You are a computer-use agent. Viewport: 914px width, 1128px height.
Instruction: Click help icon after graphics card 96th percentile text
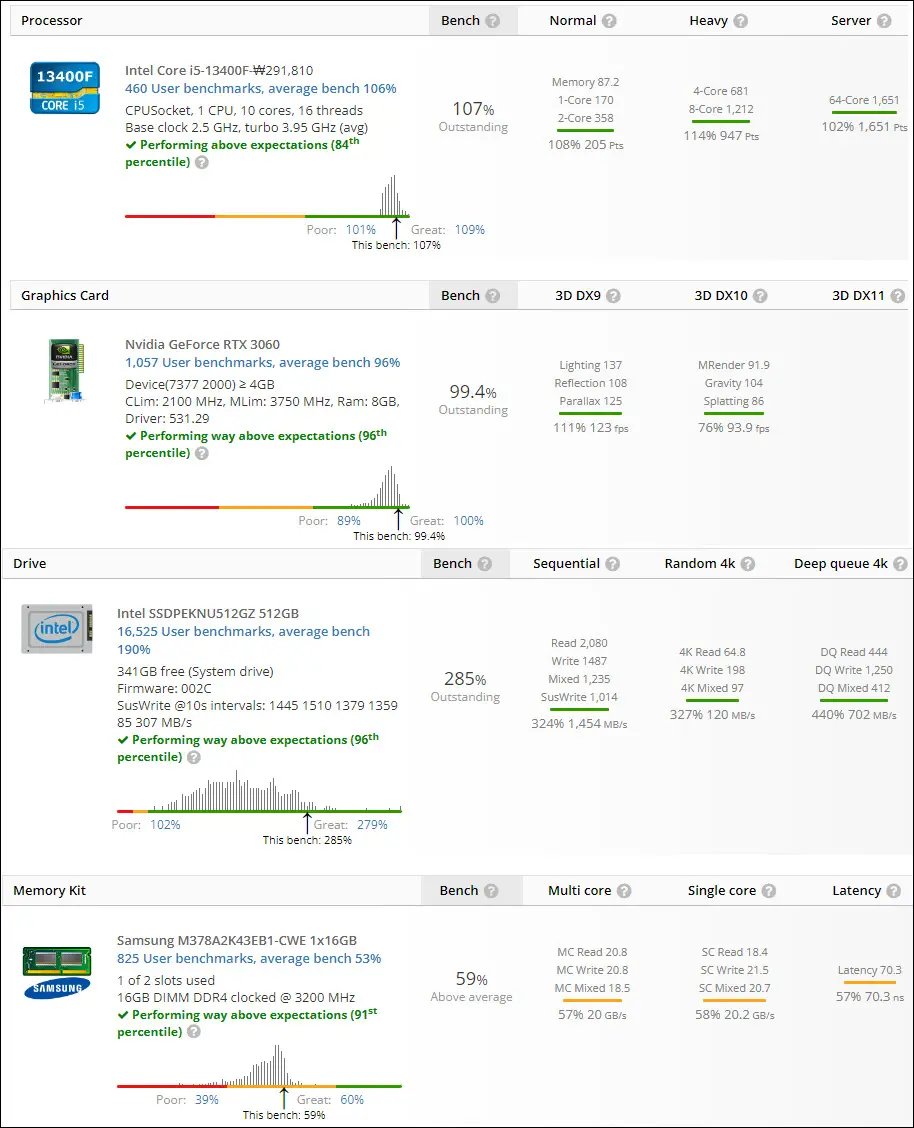[202, 453]
